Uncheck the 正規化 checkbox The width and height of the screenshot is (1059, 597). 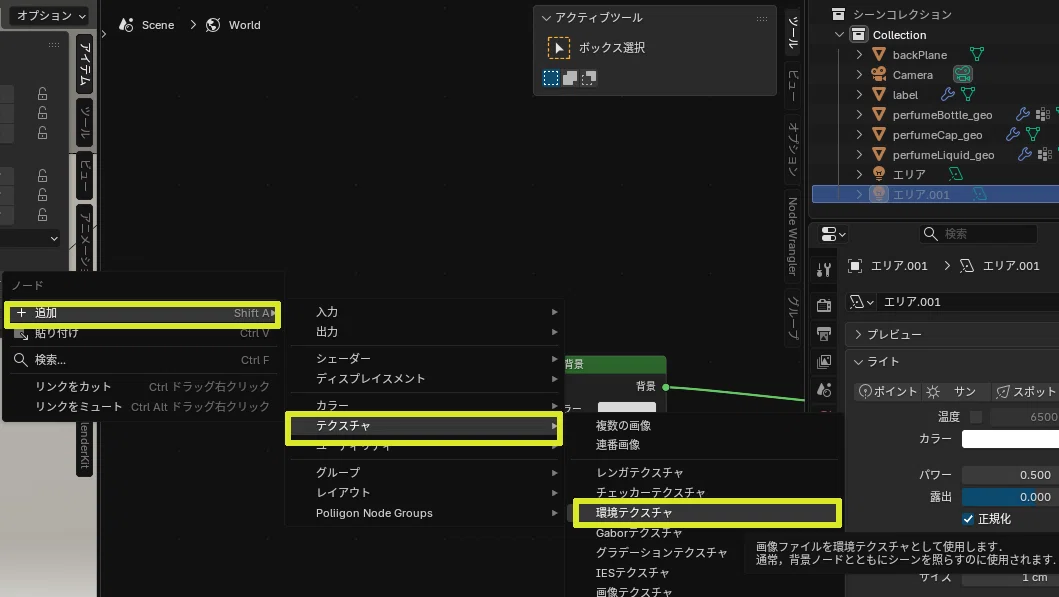pos(968,519)
